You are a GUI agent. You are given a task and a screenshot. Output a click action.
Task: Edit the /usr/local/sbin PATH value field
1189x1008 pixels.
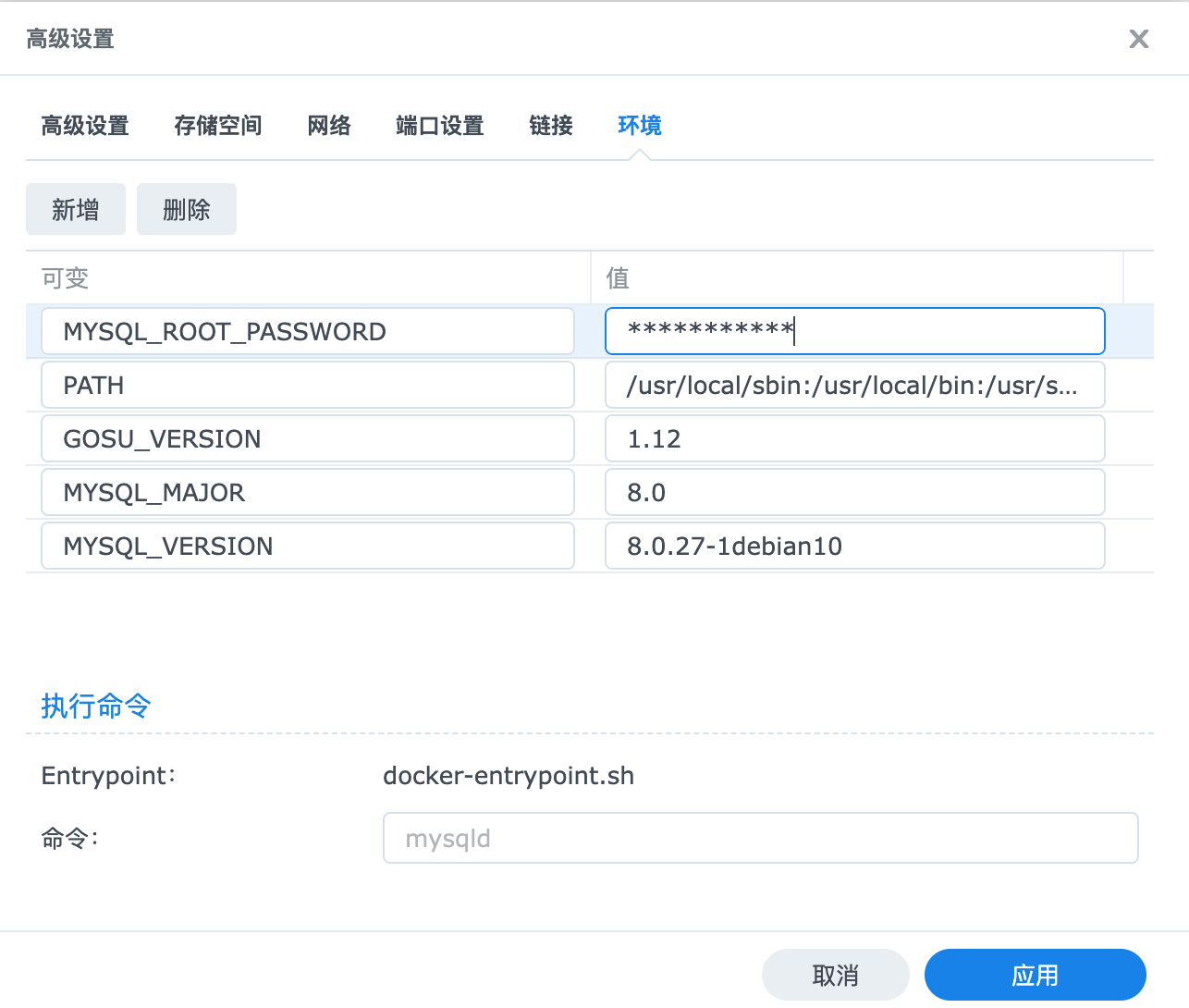click(855, 385)
